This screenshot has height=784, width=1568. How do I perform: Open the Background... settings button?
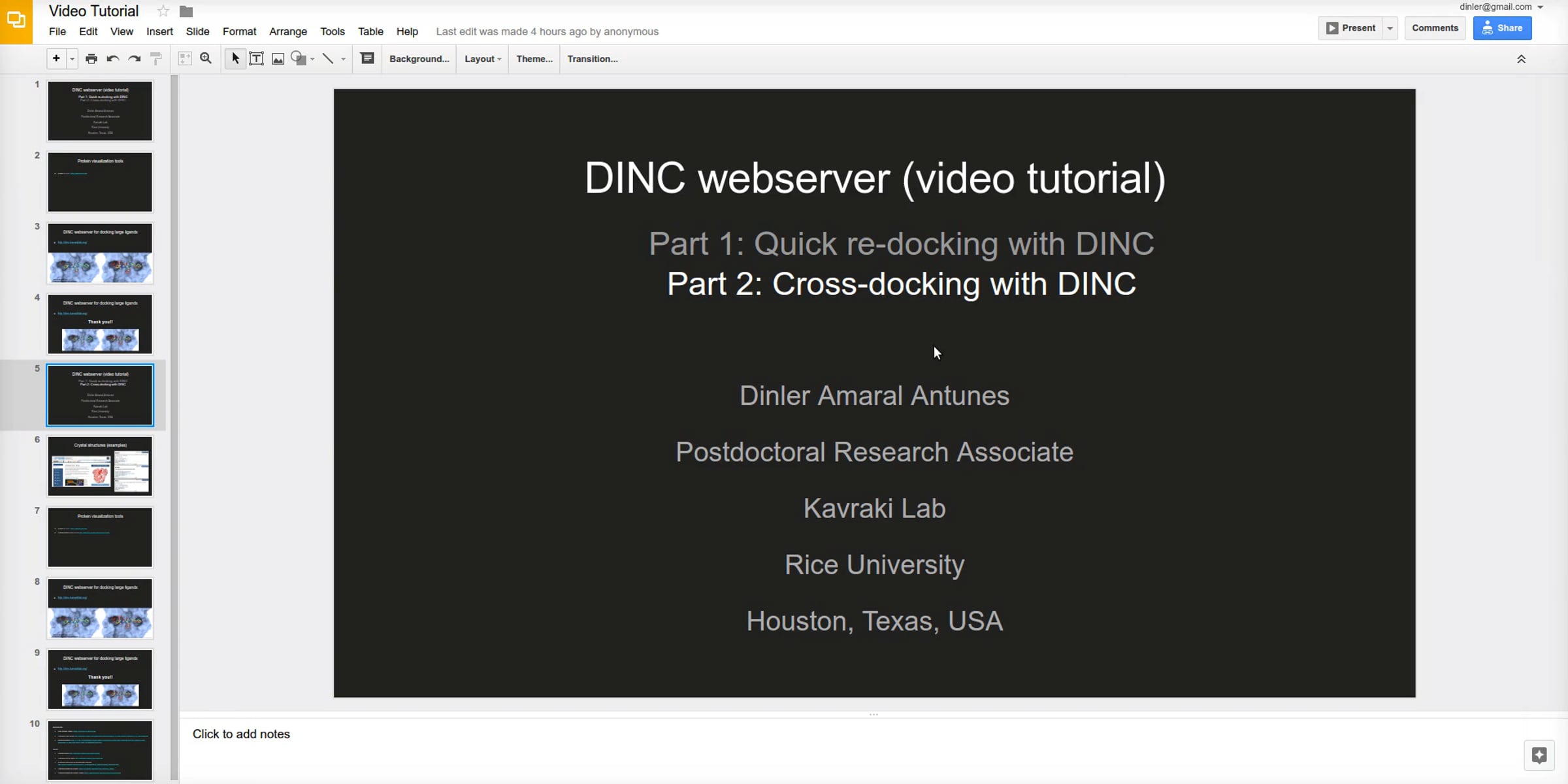(419, 59)
